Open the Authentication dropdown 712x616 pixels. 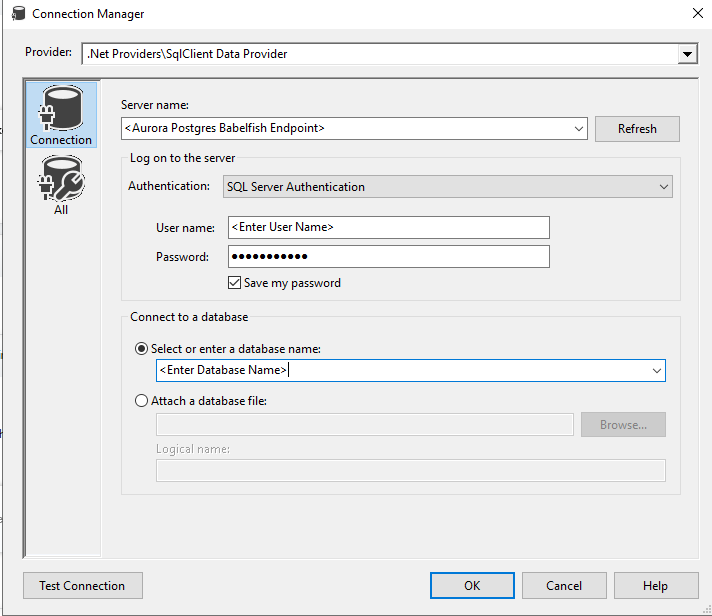pos(447,187)
